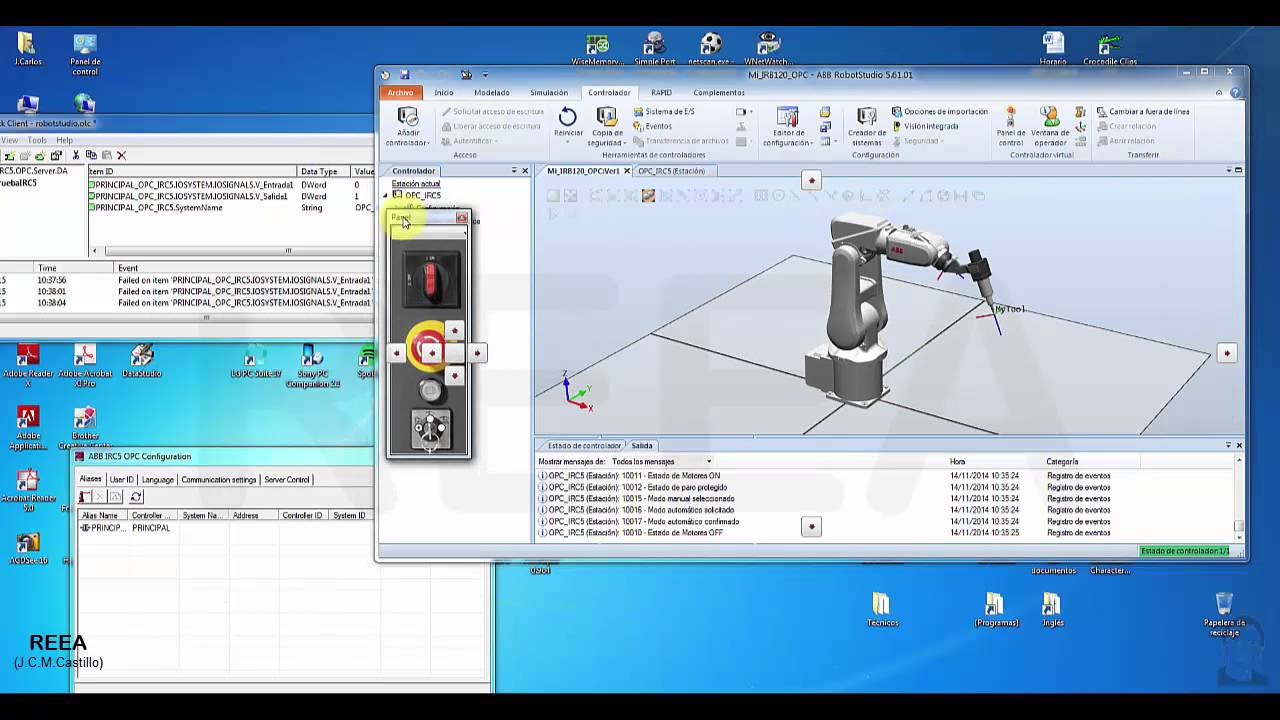Click the copy icon in OPC Client toolbar
The height and width of the screenshot is (720, 1280).
[91, 155]
